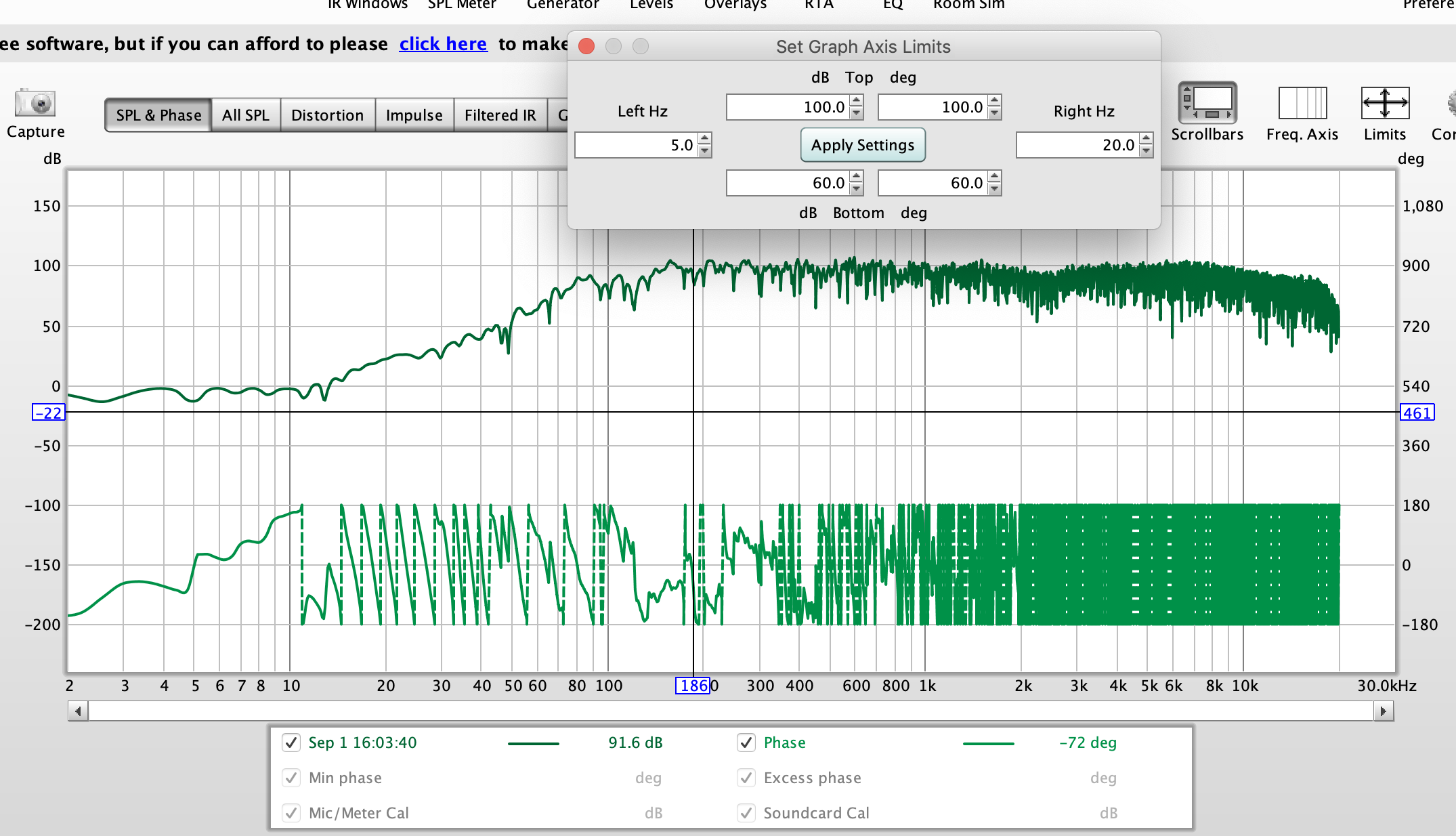1456x836 pixels.
Task: Increase the Right Hz value with up arrow
Action: point(1147,139)
